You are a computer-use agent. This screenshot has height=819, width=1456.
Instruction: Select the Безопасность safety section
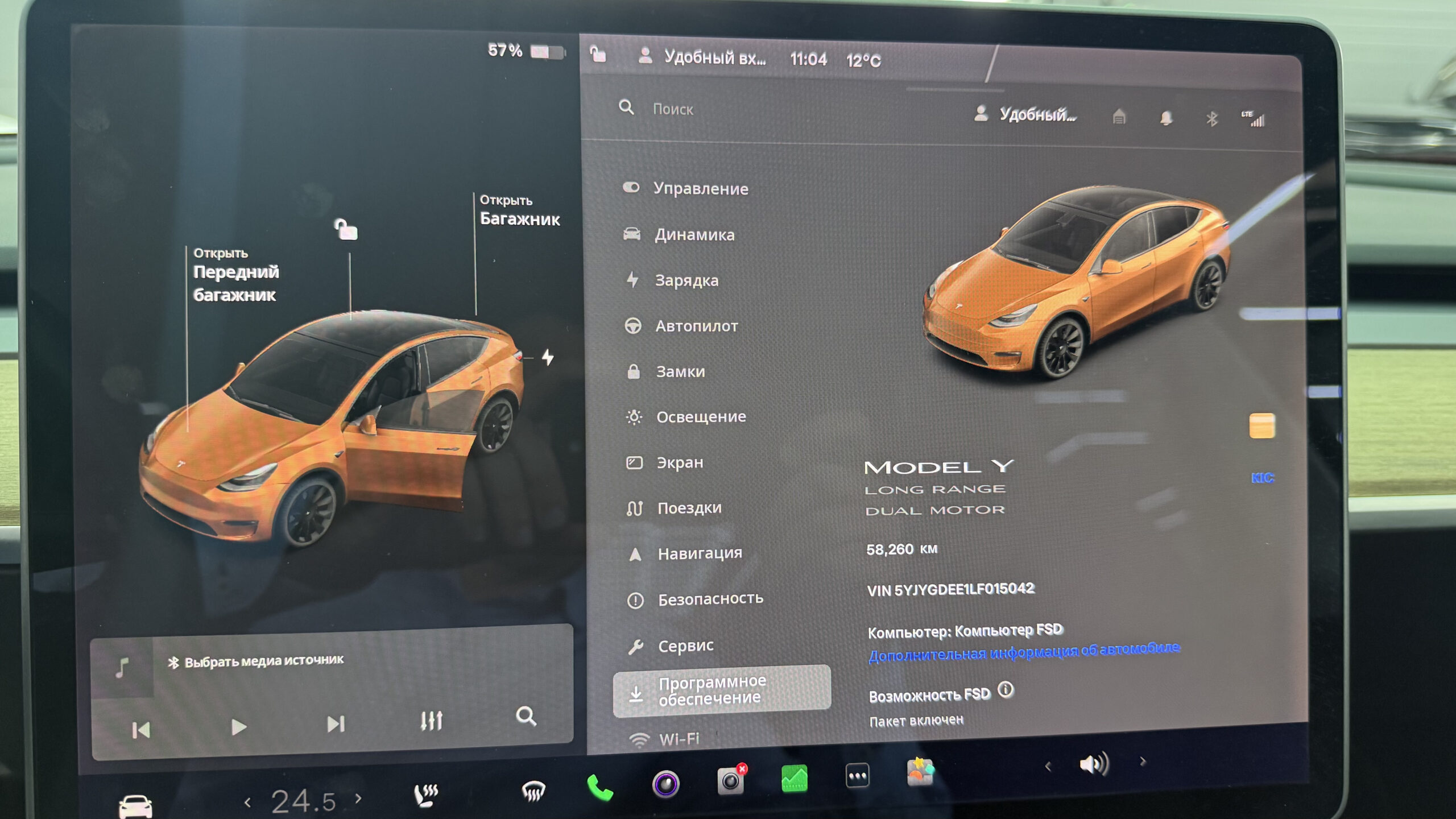pos(695,599)
